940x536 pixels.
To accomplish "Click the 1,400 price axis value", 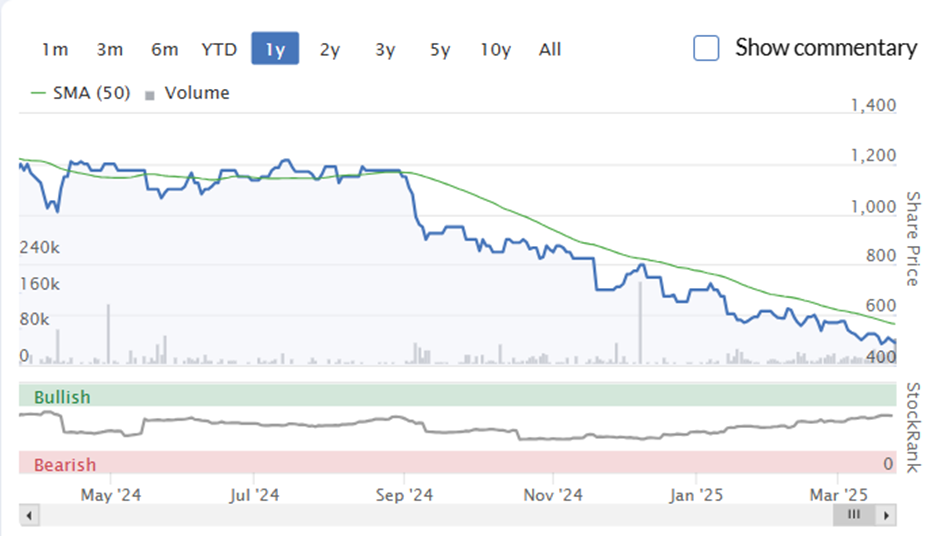I will tap(873, 106).
